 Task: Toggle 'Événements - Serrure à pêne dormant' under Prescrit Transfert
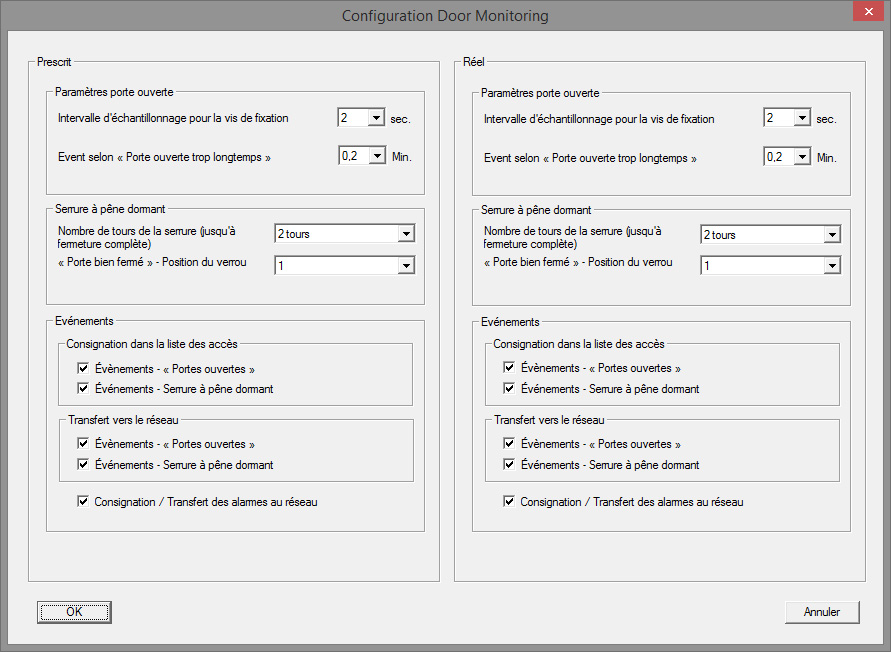(x=83, y=464)
